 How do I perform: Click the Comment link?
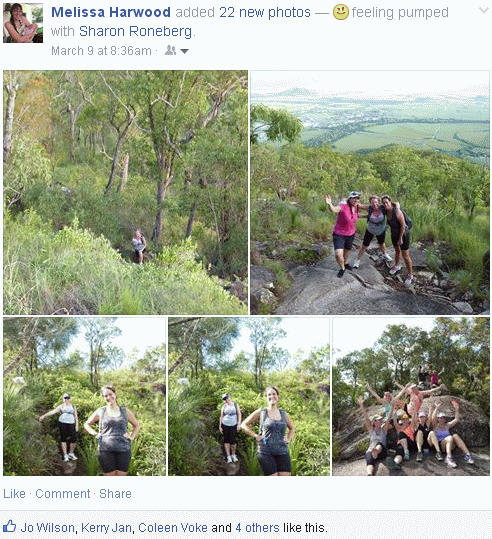(63, 494)
